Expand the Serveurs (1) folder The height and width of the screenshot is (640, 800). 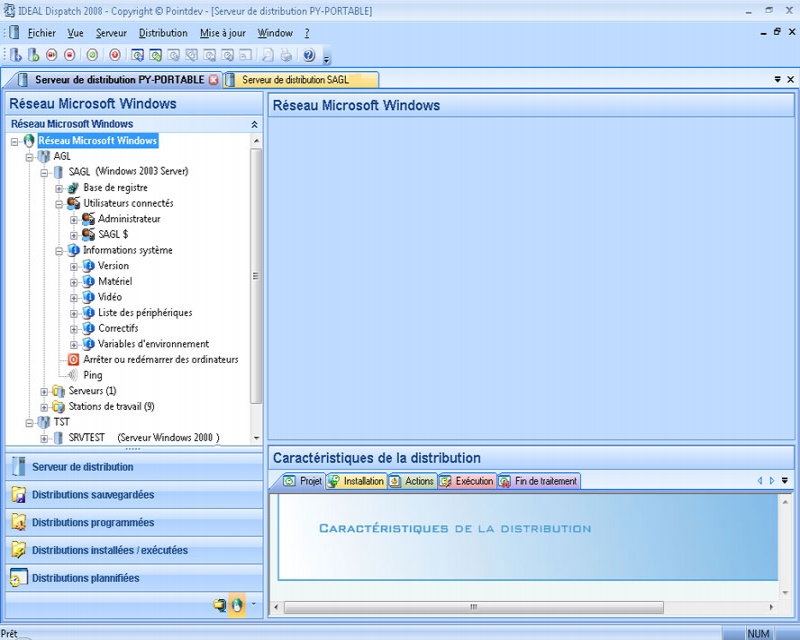click(x=44, y=392)
